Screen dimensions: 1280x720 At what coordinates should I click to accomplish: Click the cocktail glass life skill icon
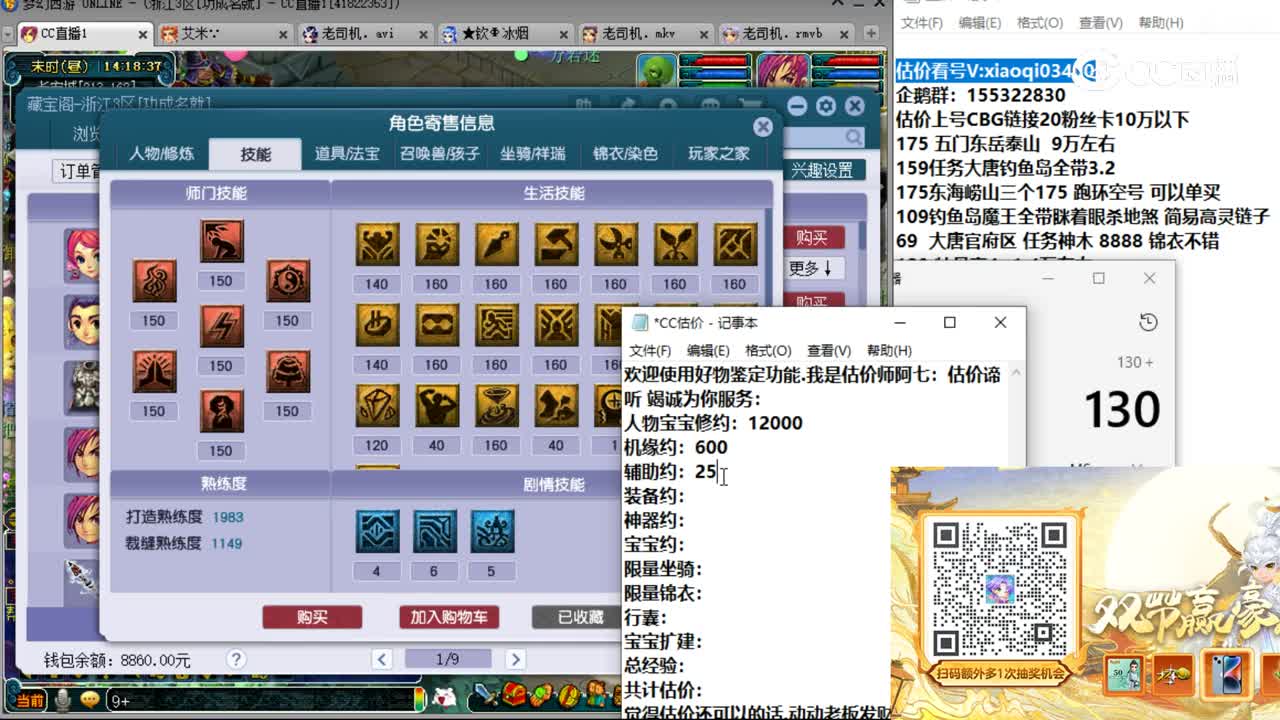[496, 406]
